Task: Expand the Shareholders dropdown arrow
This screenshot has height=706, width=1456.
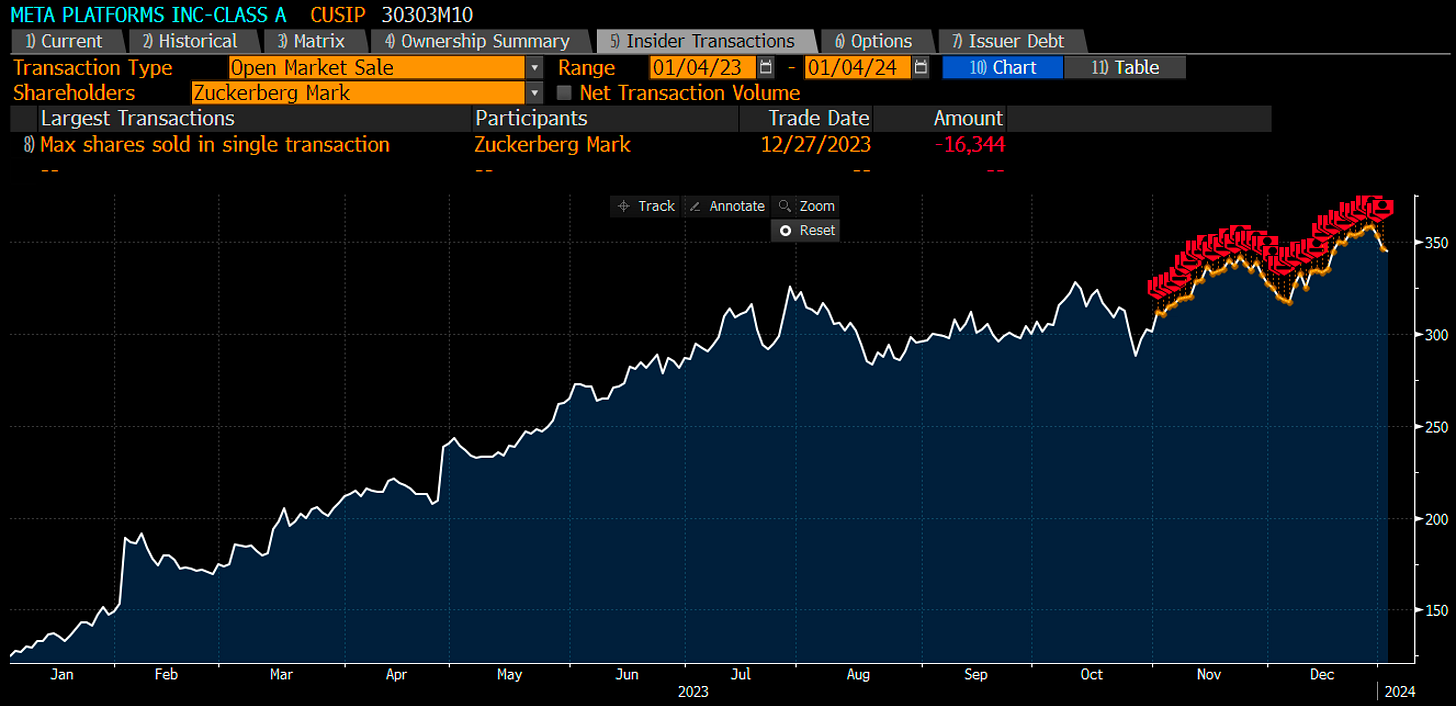Action: pyautogui.click(x=535, y=93)
